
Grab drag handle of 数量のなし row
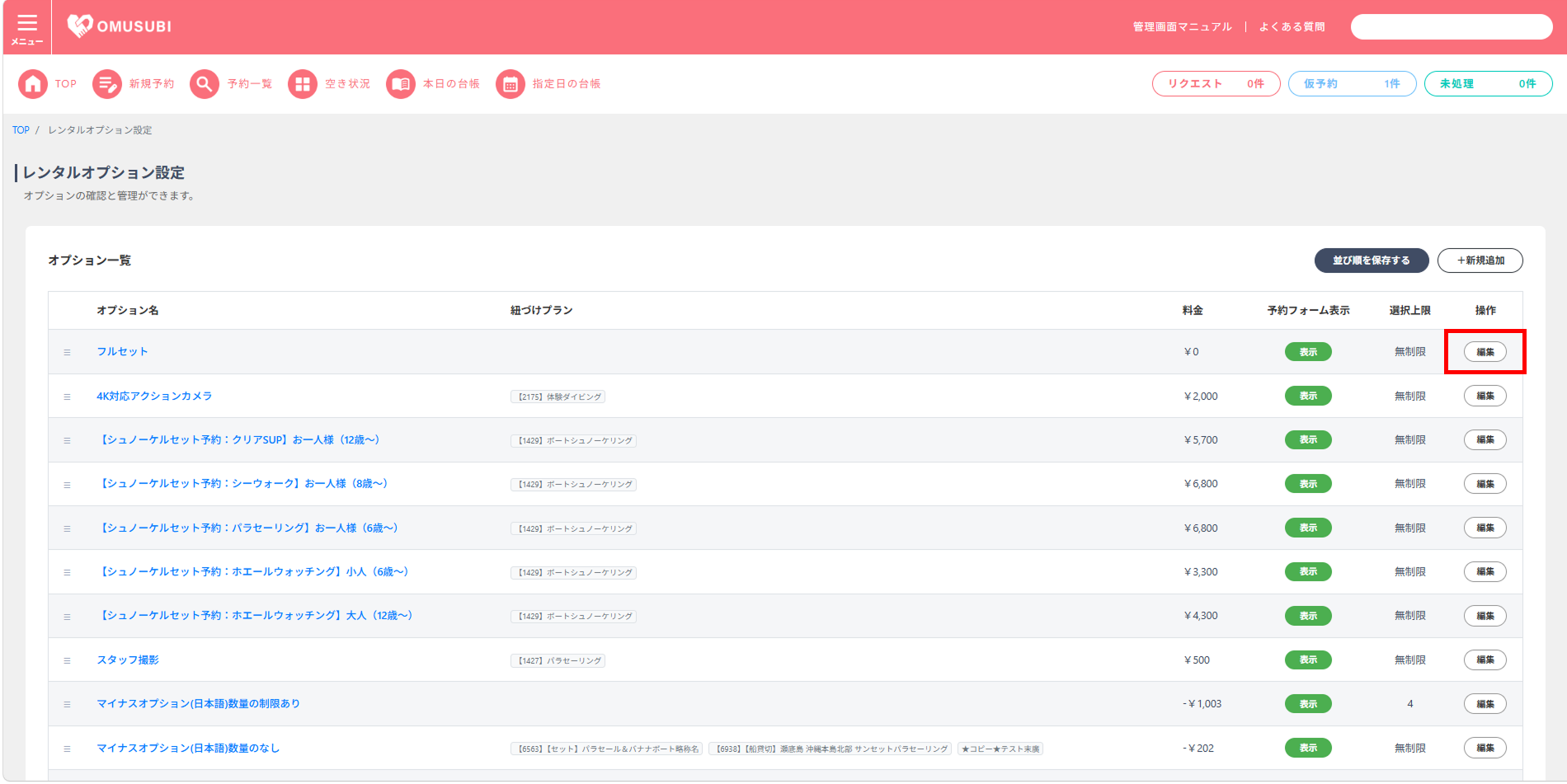(67, 749)
